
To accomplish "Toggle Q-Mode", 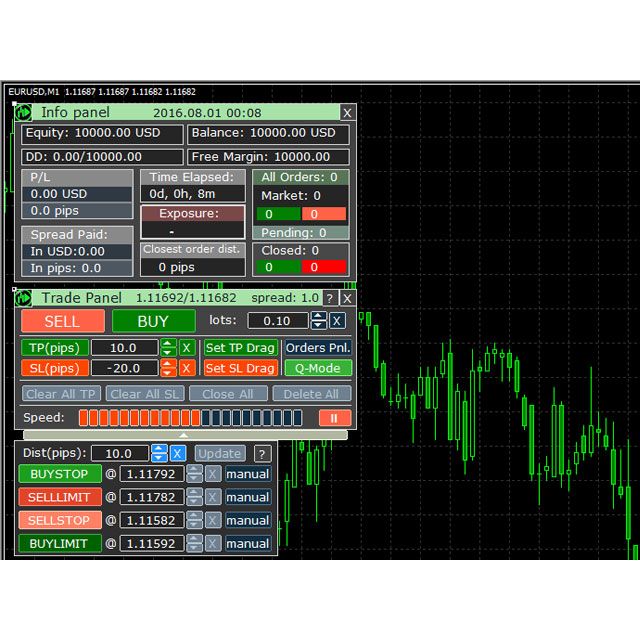I will (x=318, y=368).
